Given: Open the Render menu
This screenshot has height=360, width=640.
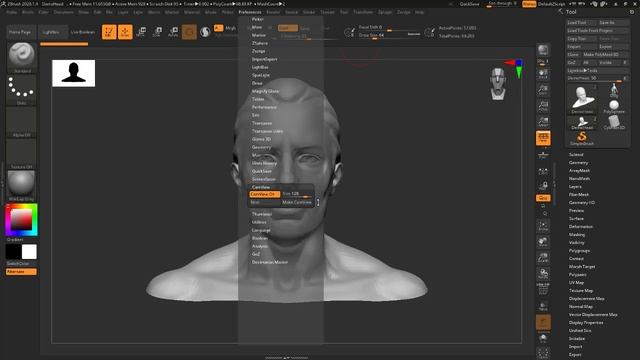Looking at the screenshot, I should [273, 12].
